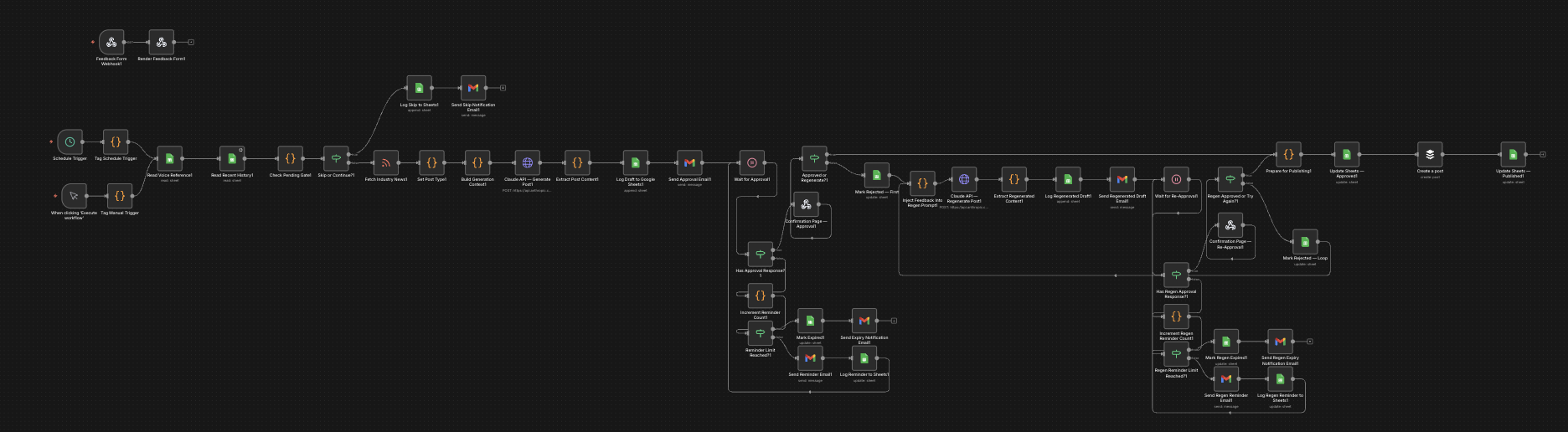Open the Mark Regen Expired1 sheets node

1226,342
